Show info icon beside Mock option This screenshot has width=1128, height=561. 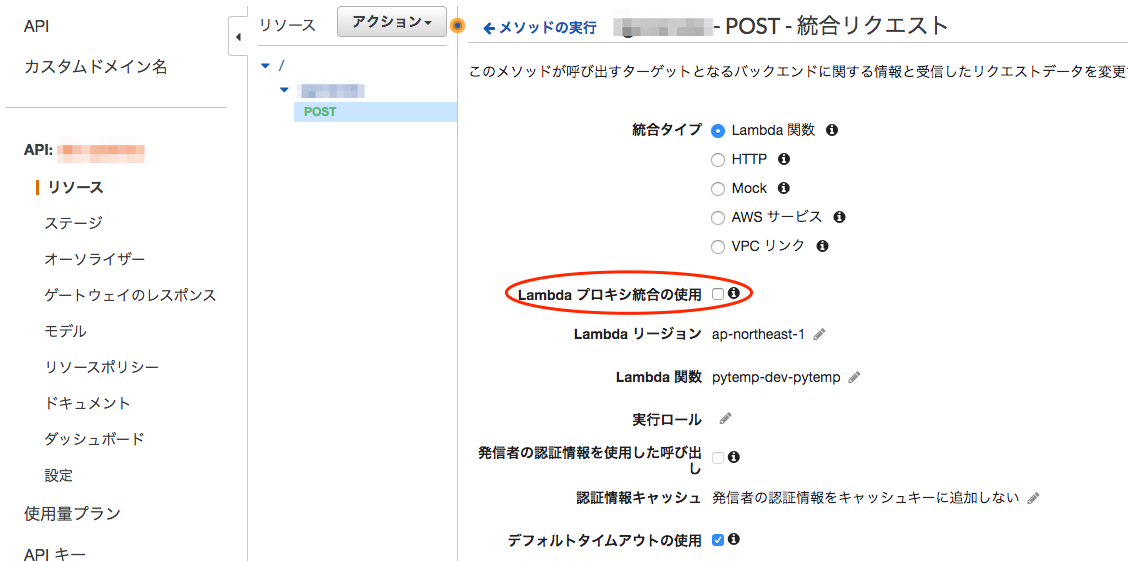[784, 188]
